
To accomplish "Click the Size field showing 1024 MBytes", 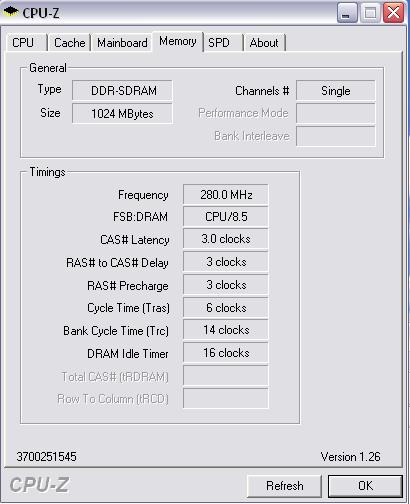I will (x=122, y=114).
